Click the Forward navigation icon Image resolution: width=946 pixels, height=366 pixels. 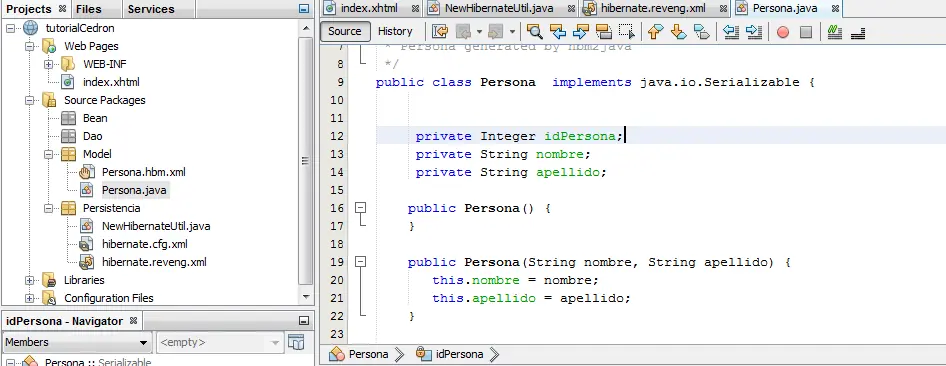click(x=496, y=31)
